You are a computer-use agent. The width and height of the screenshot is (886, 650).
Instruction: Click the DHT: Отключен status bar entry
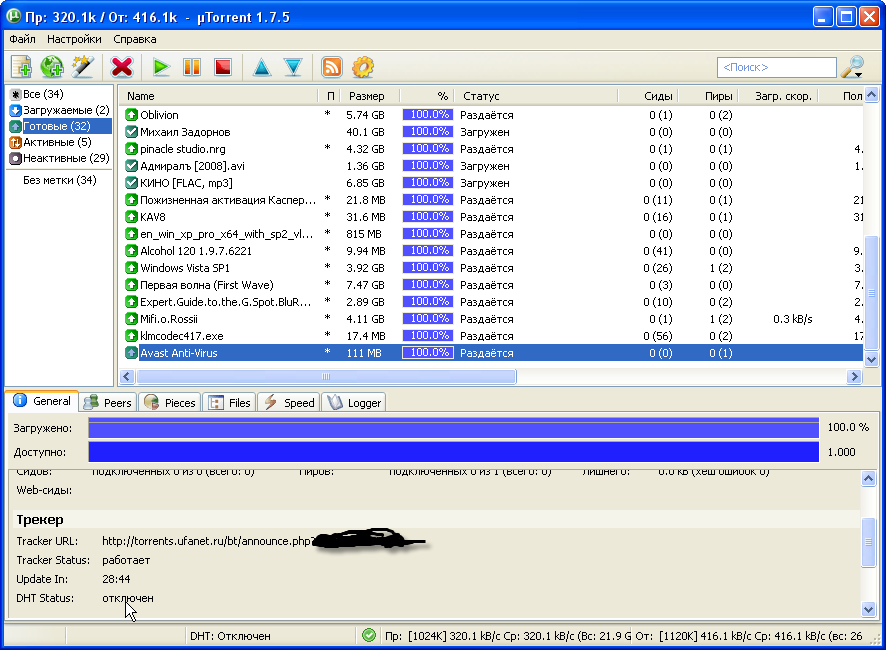click(230, 636)
